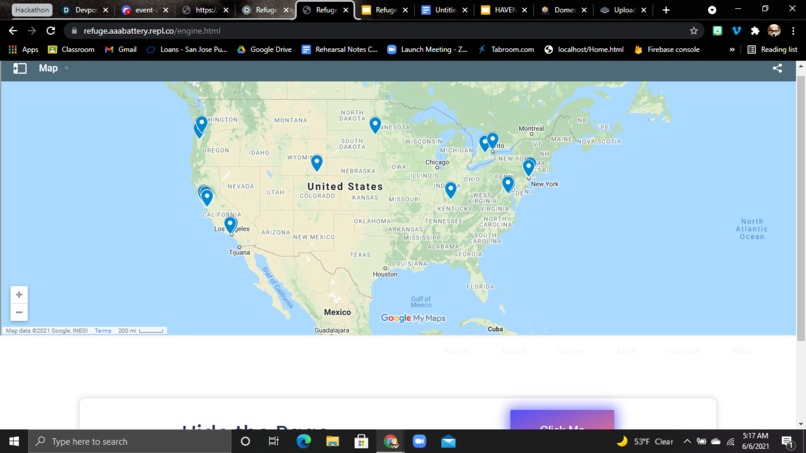Switch to the HAVEN tab
806x453 pixels.
click(x=504, y=10)
